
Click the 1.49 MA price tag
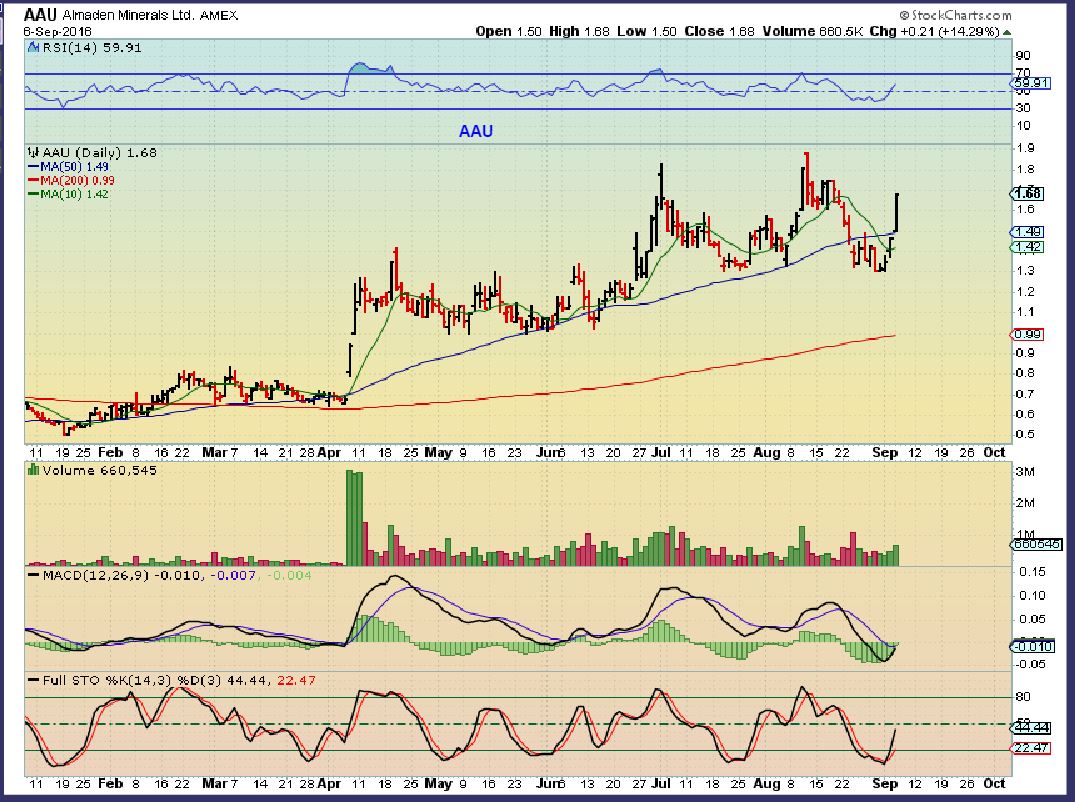coord(1028,232)
